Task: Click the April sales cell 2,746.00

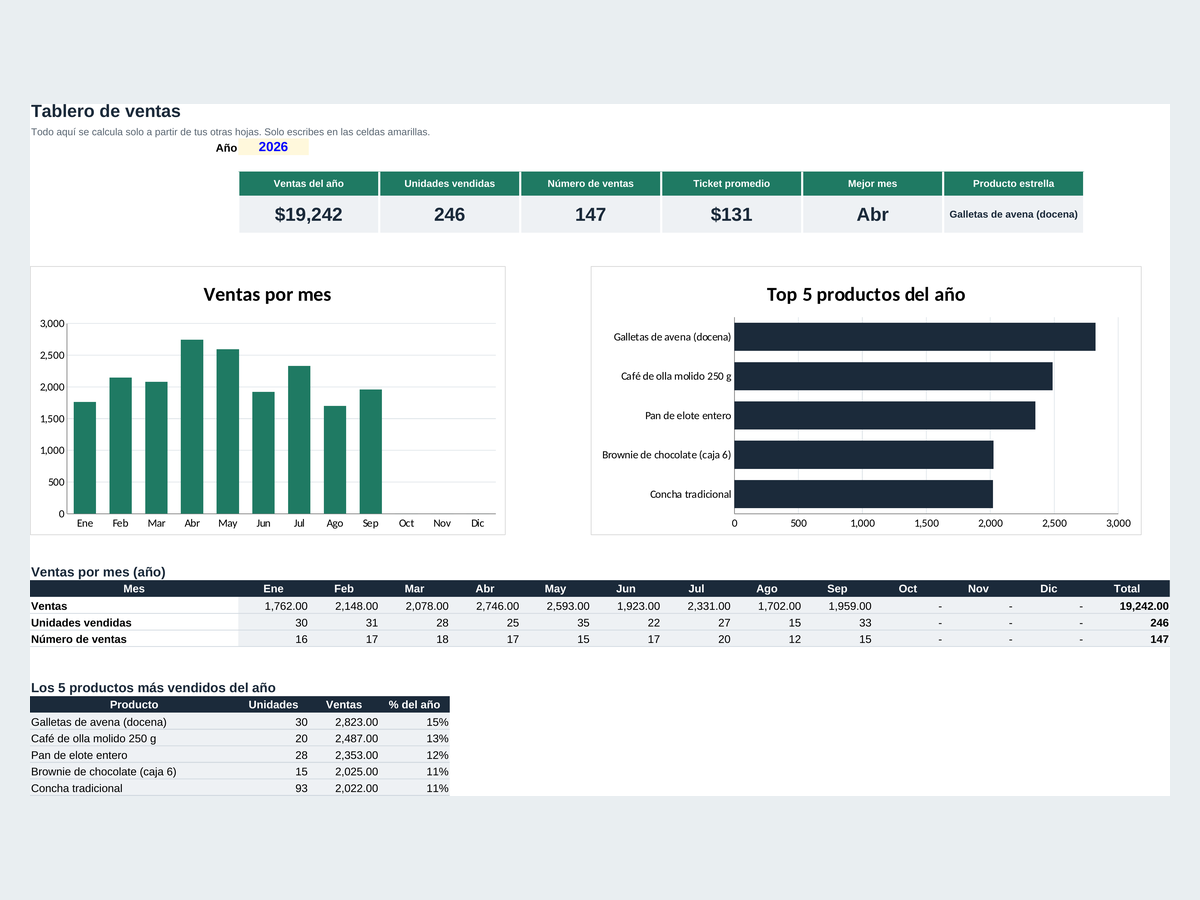Action: click(x=485, y=606)
